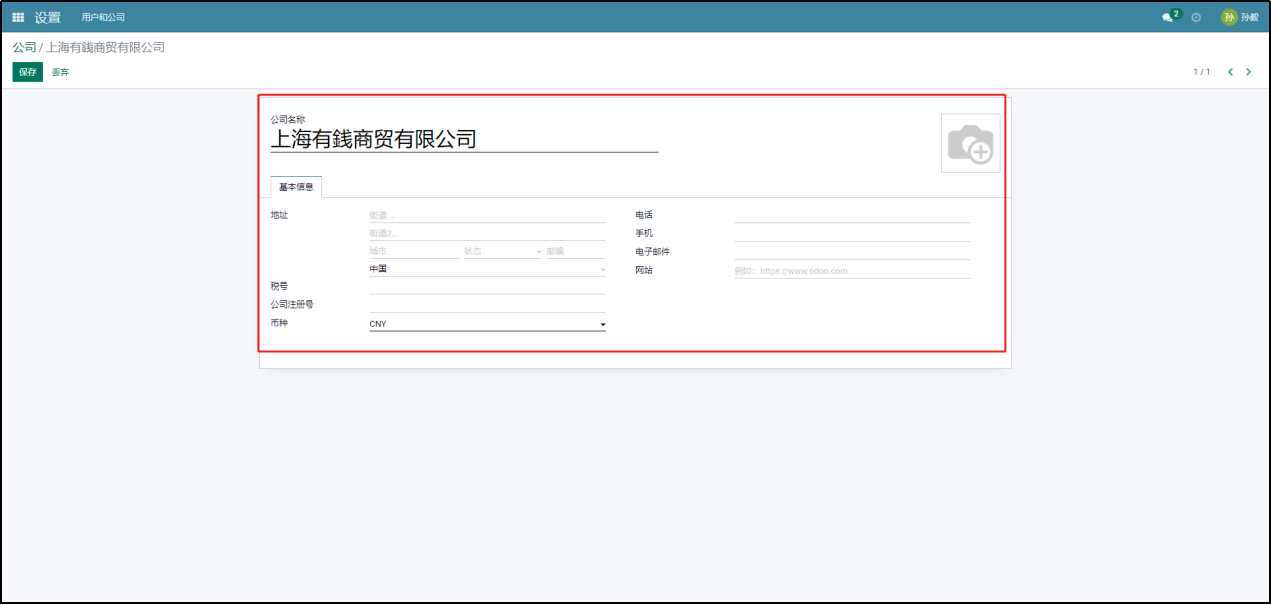Open the 中国 country dropdown
1271x605 pixels.
point(487,269)
